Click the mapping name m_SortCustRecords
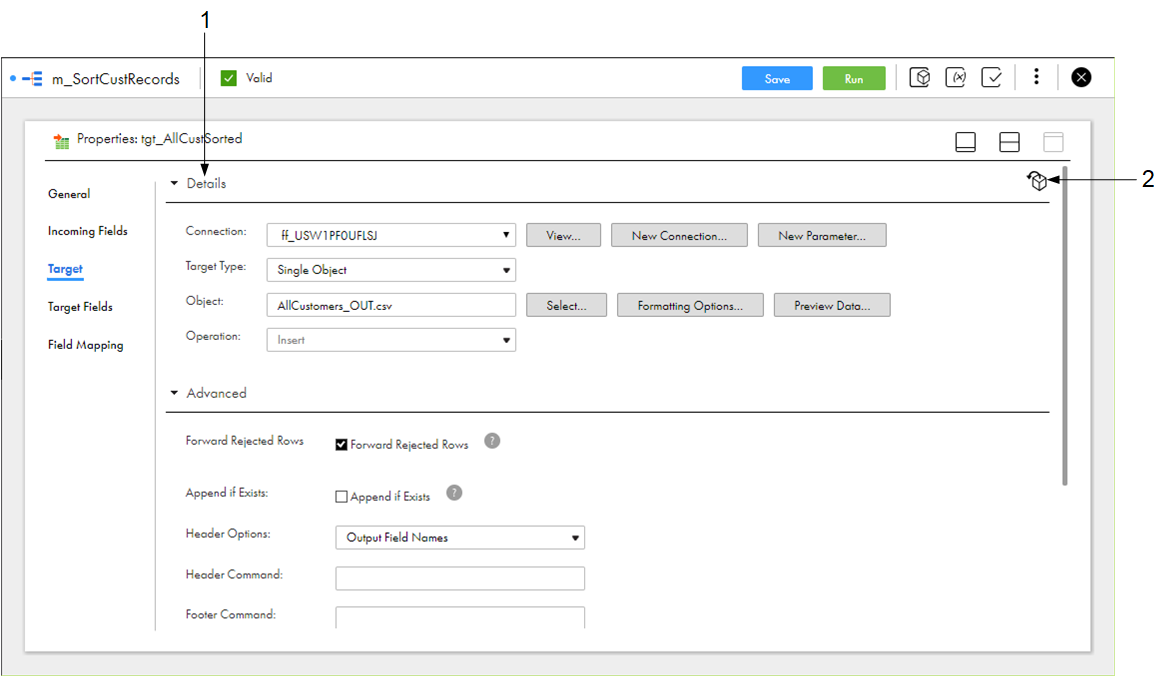This screenshot has height=676, width=1168. click(115, 79)
